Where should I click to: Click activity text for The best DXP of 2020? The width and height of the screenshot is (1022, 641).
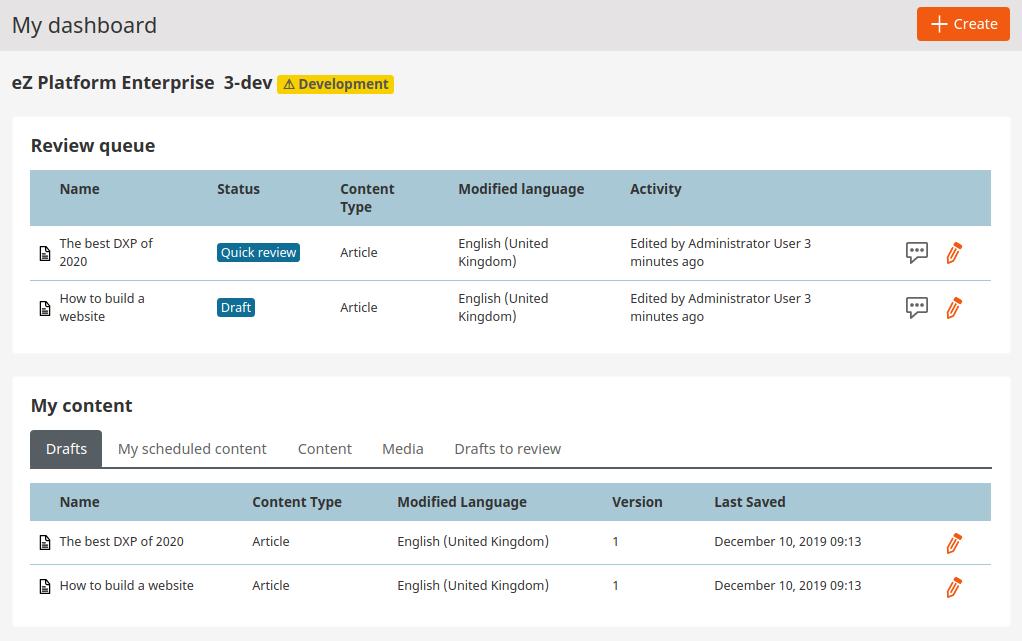[x=720, y=252]
